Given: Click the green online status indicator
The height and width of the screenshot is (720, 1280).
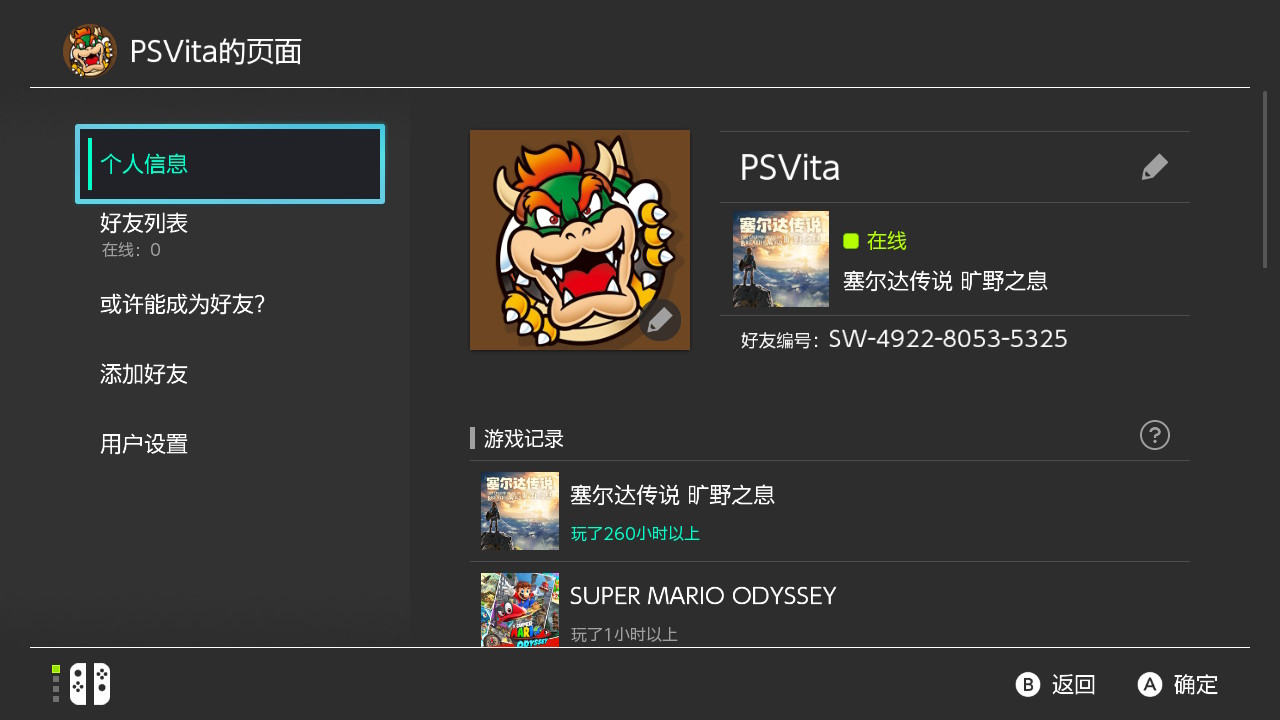Looking at the screenshot, I should pyautogui.click(x=851, y=241).
